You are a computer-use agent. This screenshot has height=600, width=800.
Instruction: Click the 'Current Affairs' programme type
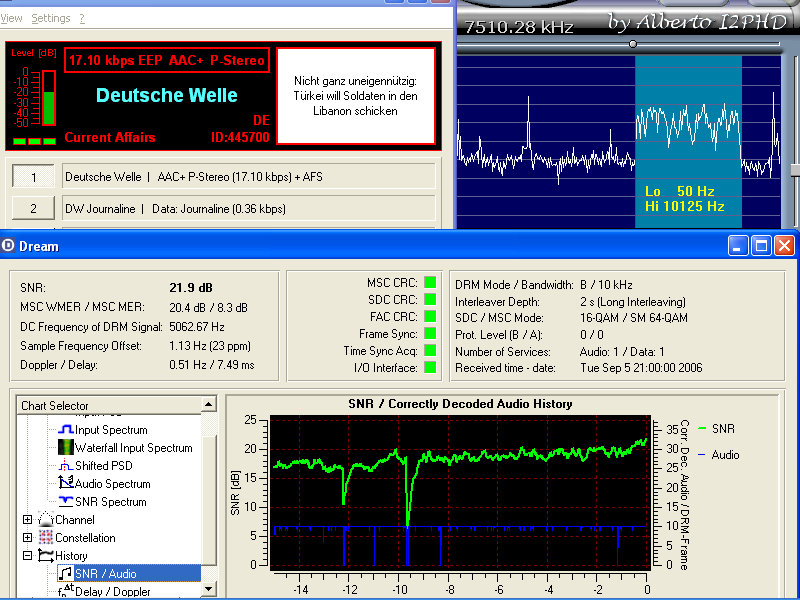(110, 137)
